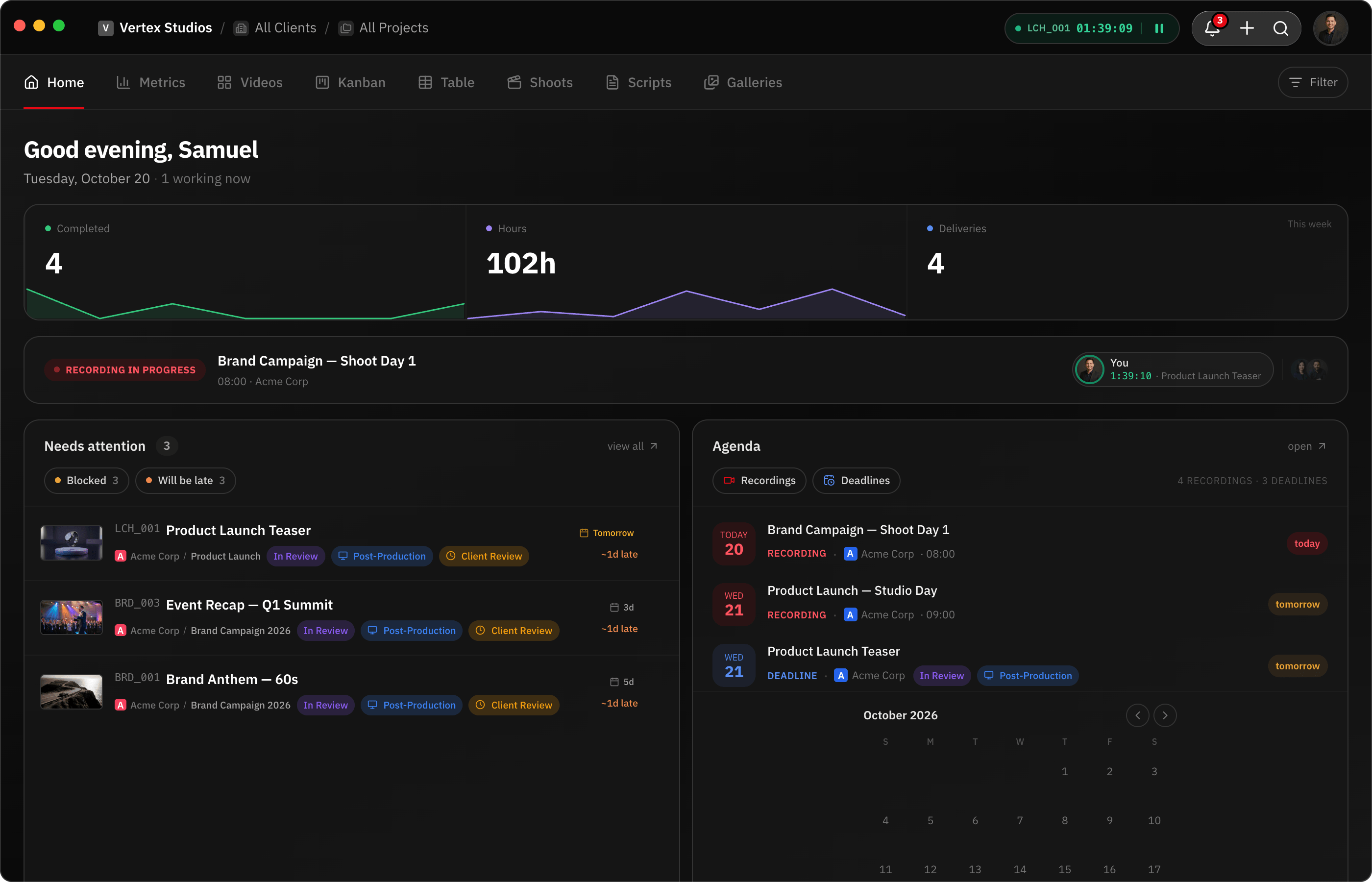Click the stacked team avatars in the recording banner
The image size is (1372, 882).
coord(1309,369)
